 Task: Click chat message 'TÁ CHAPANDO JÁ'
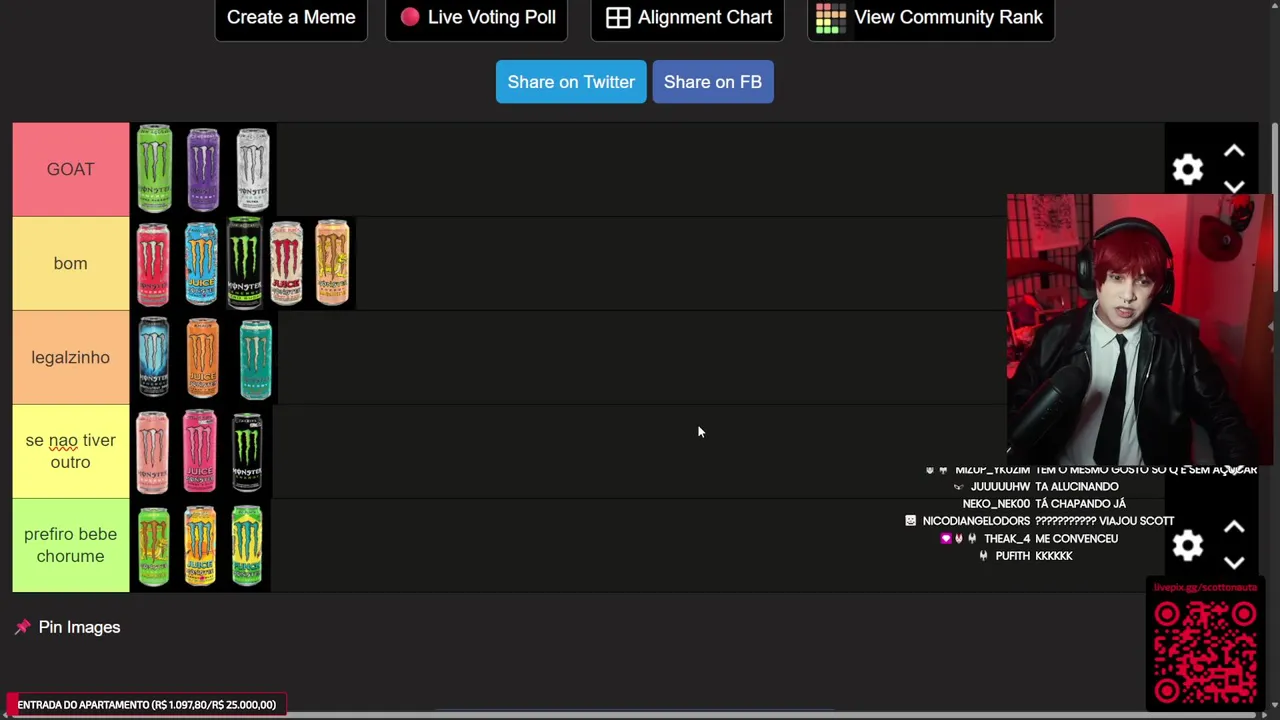[1080, 504]
